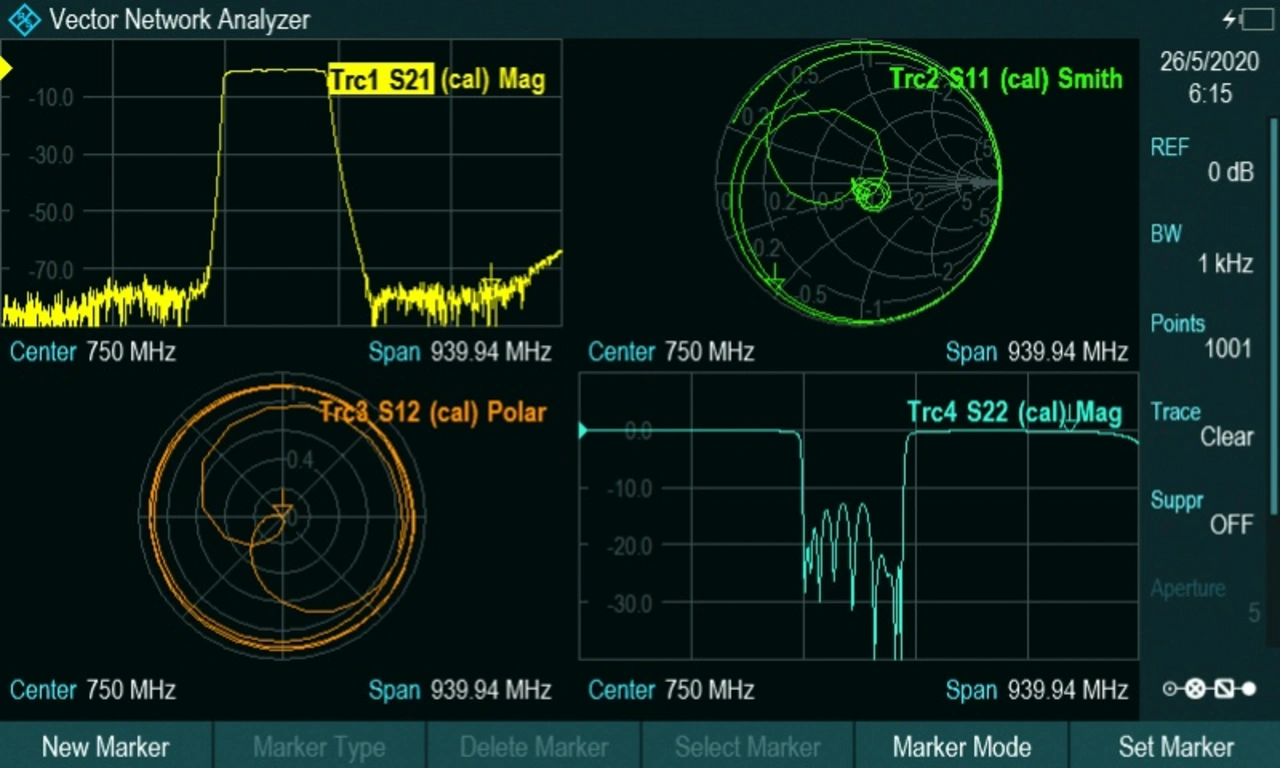Click Span 939.94 MHz under Trc4 plot
This screenshot has width=1280, height=768.
pos(1037,690)
